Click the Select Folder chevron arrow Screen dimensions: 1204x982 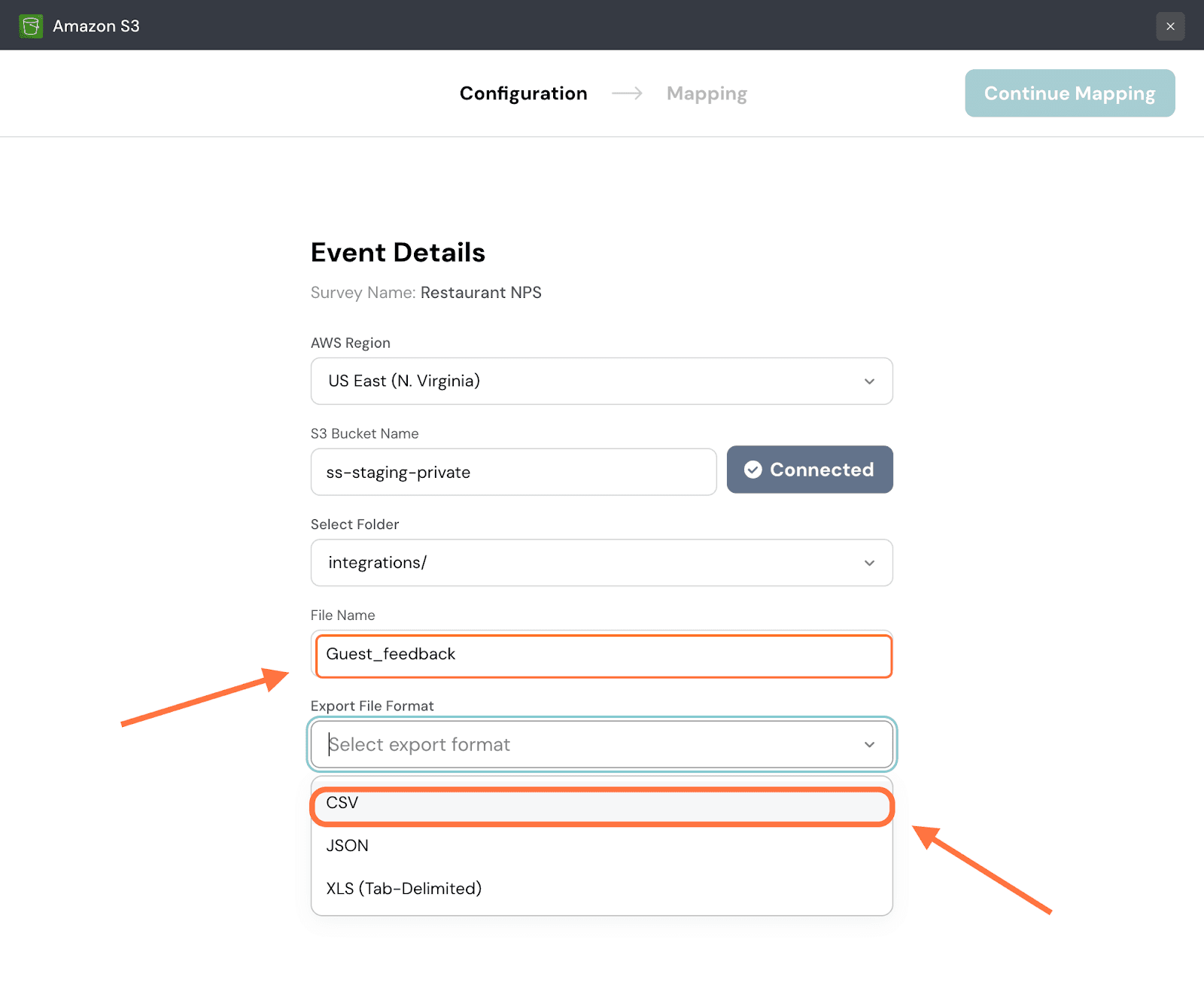tap(869, 563)
